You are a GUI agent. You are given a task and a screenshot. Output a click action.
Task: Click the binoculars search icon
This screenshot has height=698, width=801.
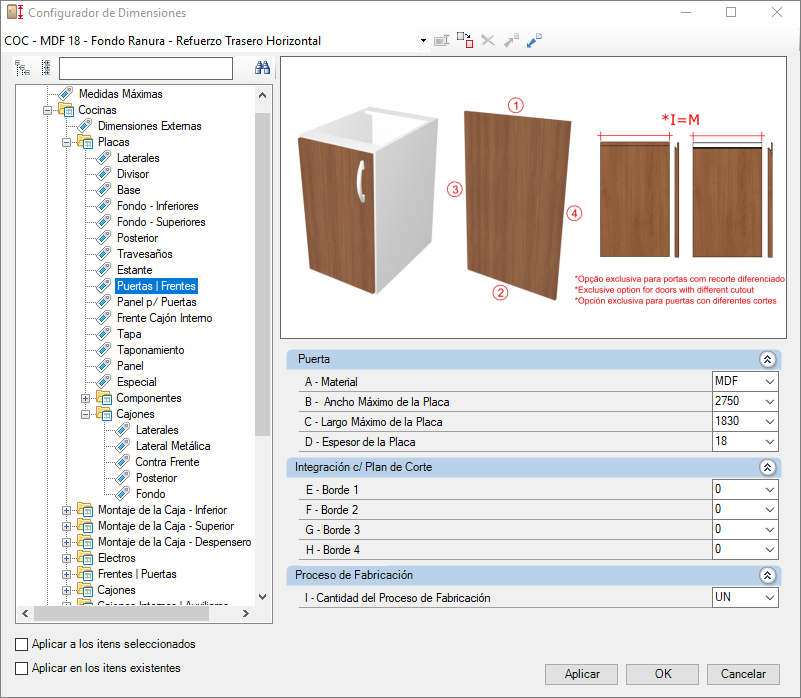pyautogui.click(x=263, y=68)
